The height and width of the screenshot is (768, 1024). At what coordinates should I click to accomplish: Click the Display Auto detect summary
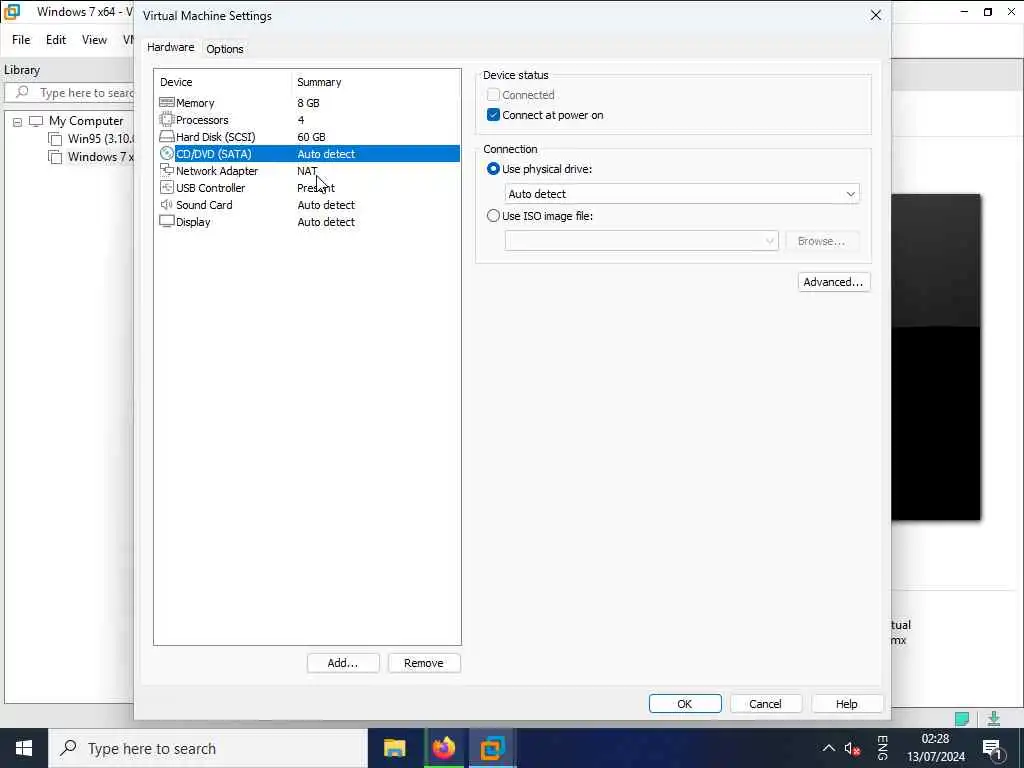click(326, 221)
